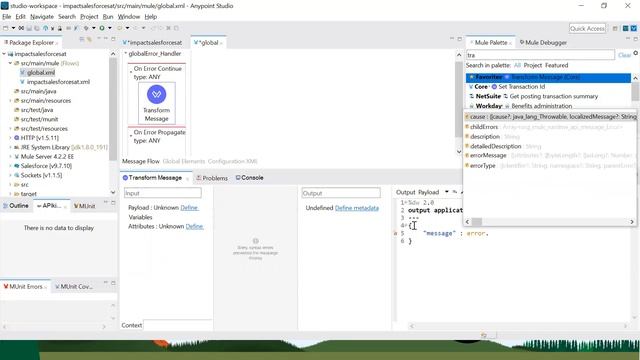Viewport: 640px width, 360px height.
Task: Switch to the Global Elements tab
Action: 184,161
